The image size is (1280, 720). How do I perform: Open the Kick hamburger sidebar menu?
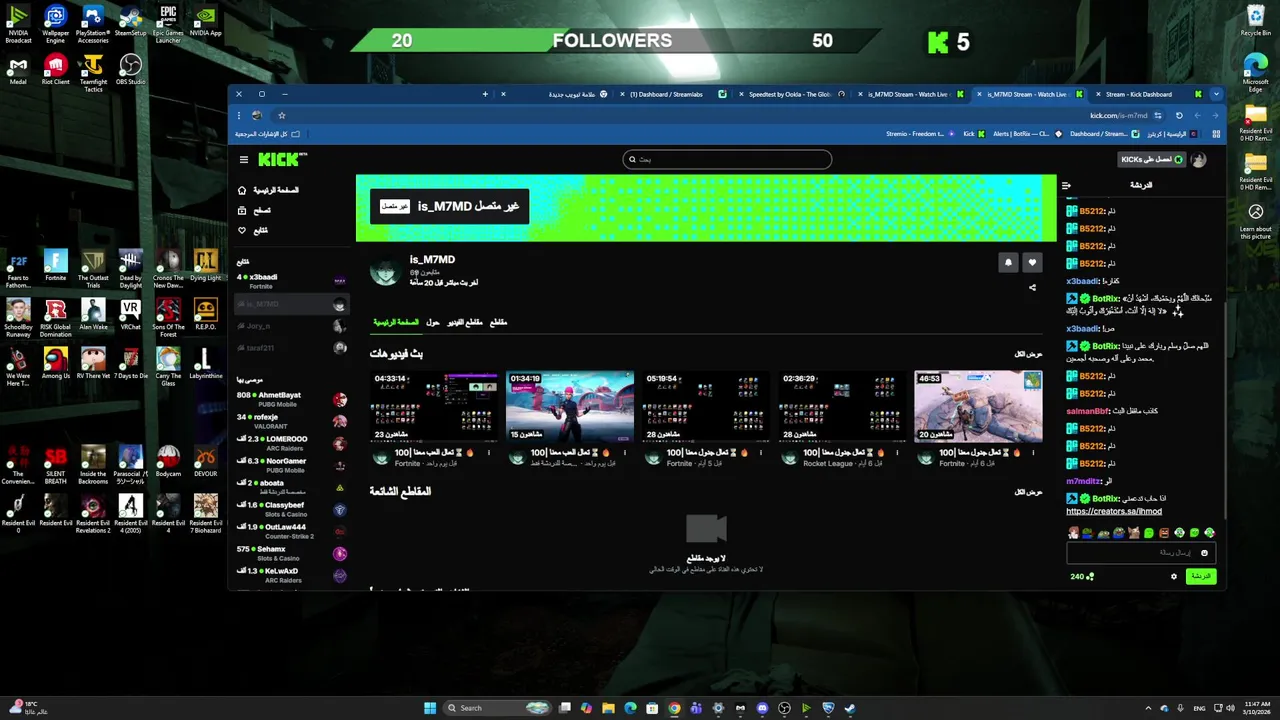point(243,160)
